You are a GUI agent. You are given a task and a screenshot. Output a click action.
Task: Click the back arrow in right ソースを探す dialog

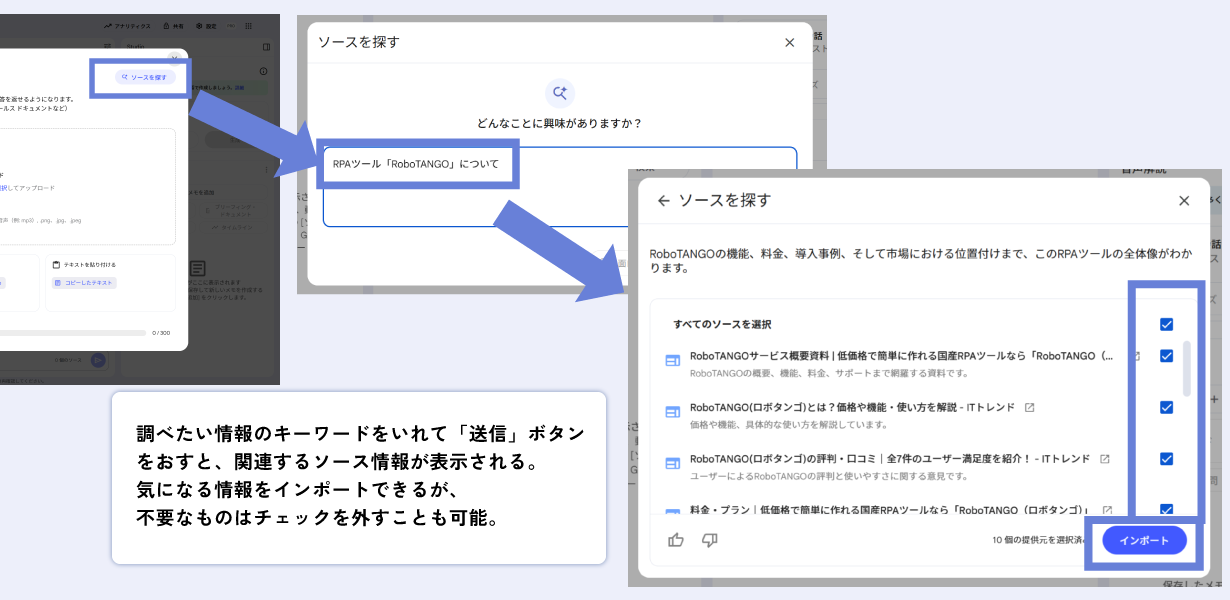[663, 200]
